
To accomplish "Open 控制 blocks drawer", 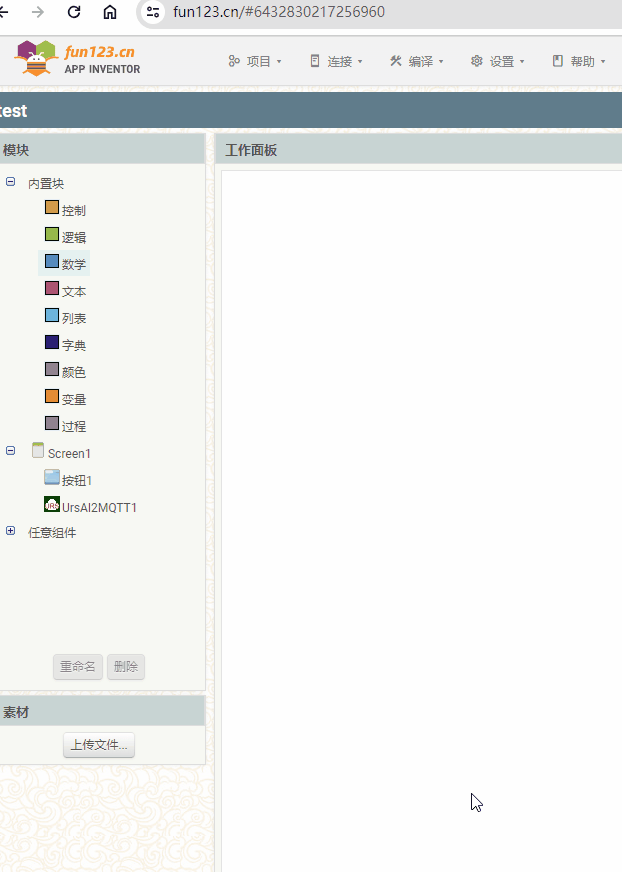I will pos(73,210).
